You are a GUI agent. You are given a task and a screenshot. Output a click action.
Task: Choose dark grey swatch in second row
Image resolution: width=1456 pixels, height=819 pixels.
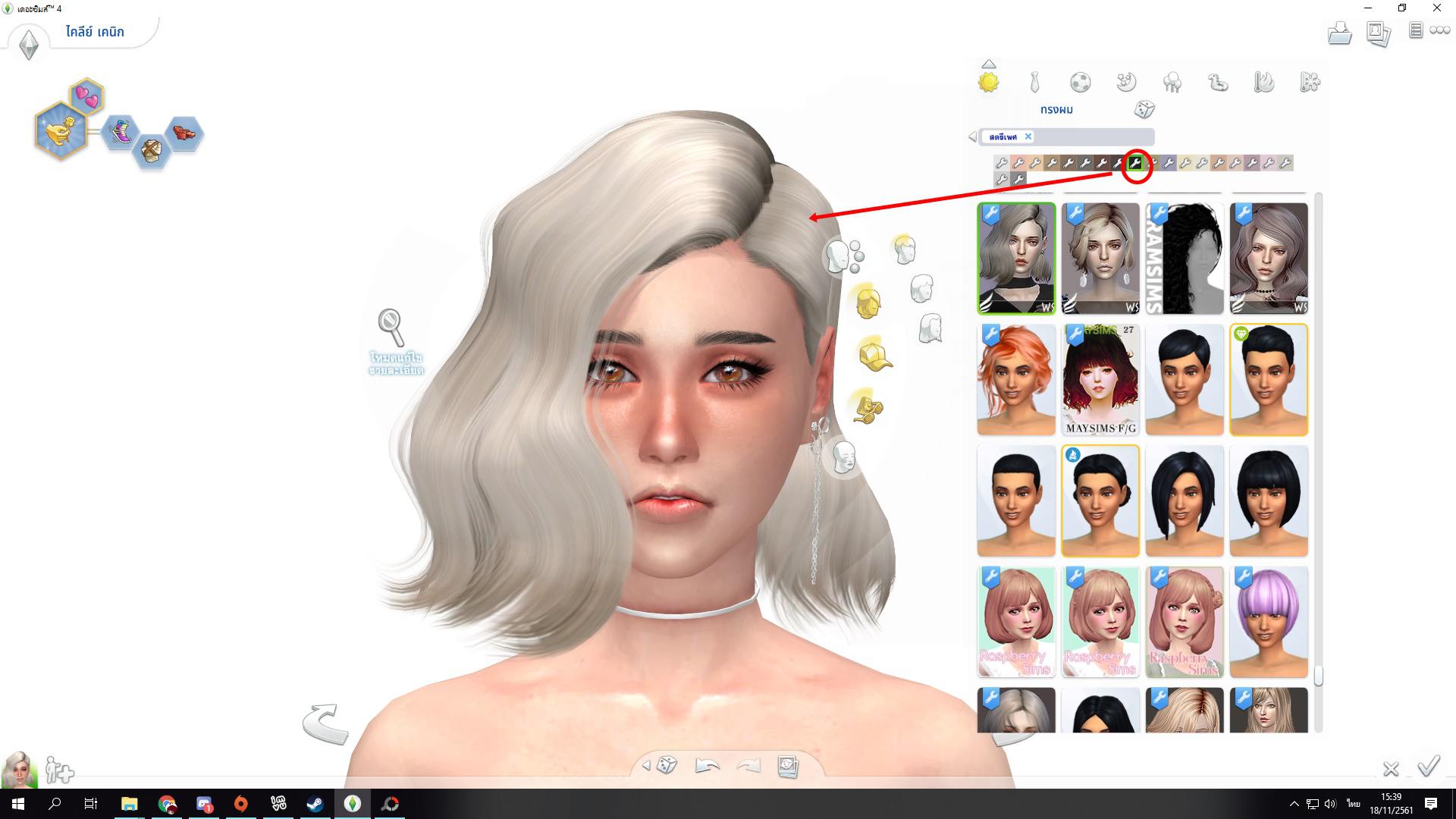1018,180
